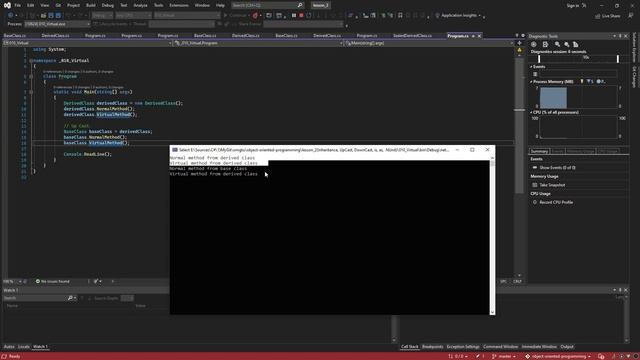Click Show Events link
The image size is (640, 360).
(557, 168)
